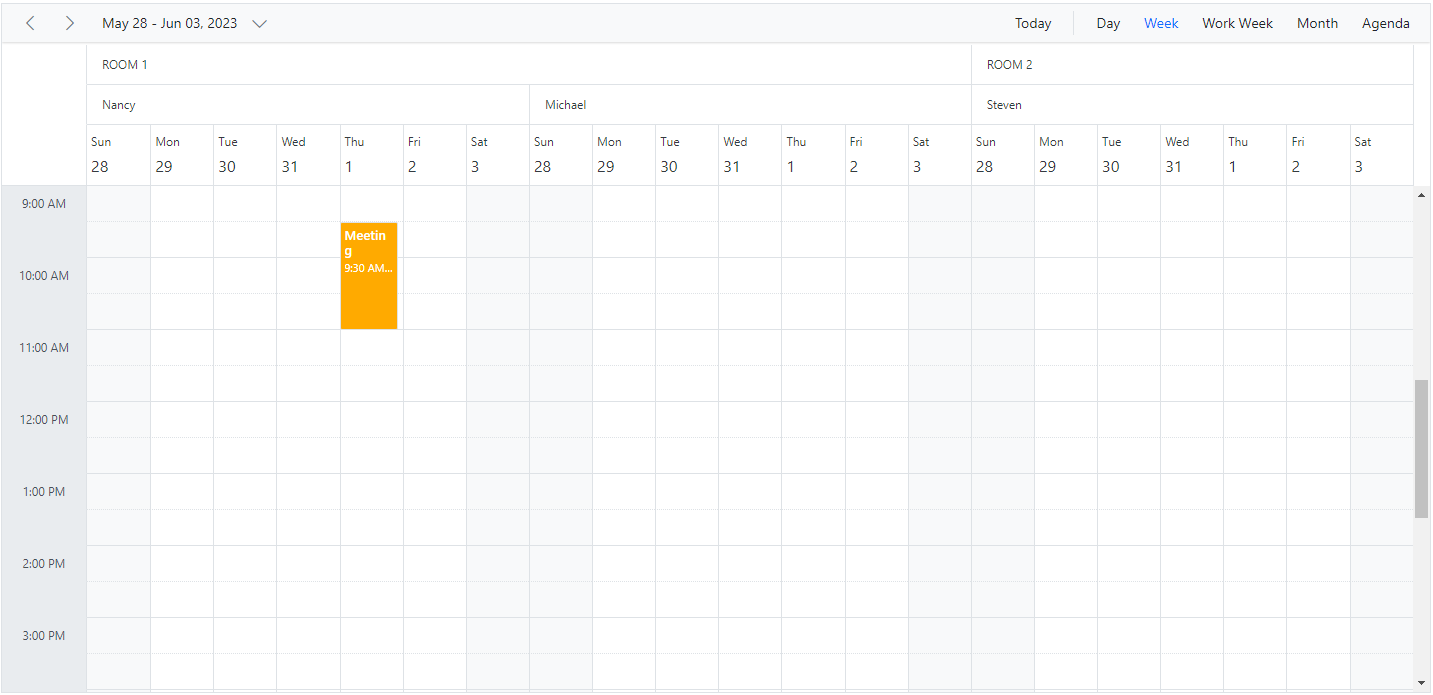Viewport: 1433px width, 695px height.
Task: Select Fri 2 under Steven
Action: pos(1318,155)
